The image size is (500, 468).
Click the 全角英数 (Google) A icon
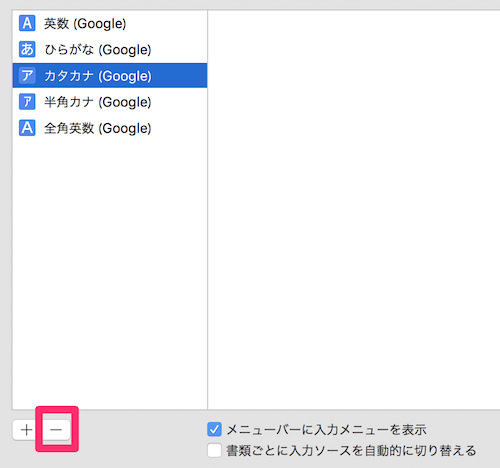(27, 128)
